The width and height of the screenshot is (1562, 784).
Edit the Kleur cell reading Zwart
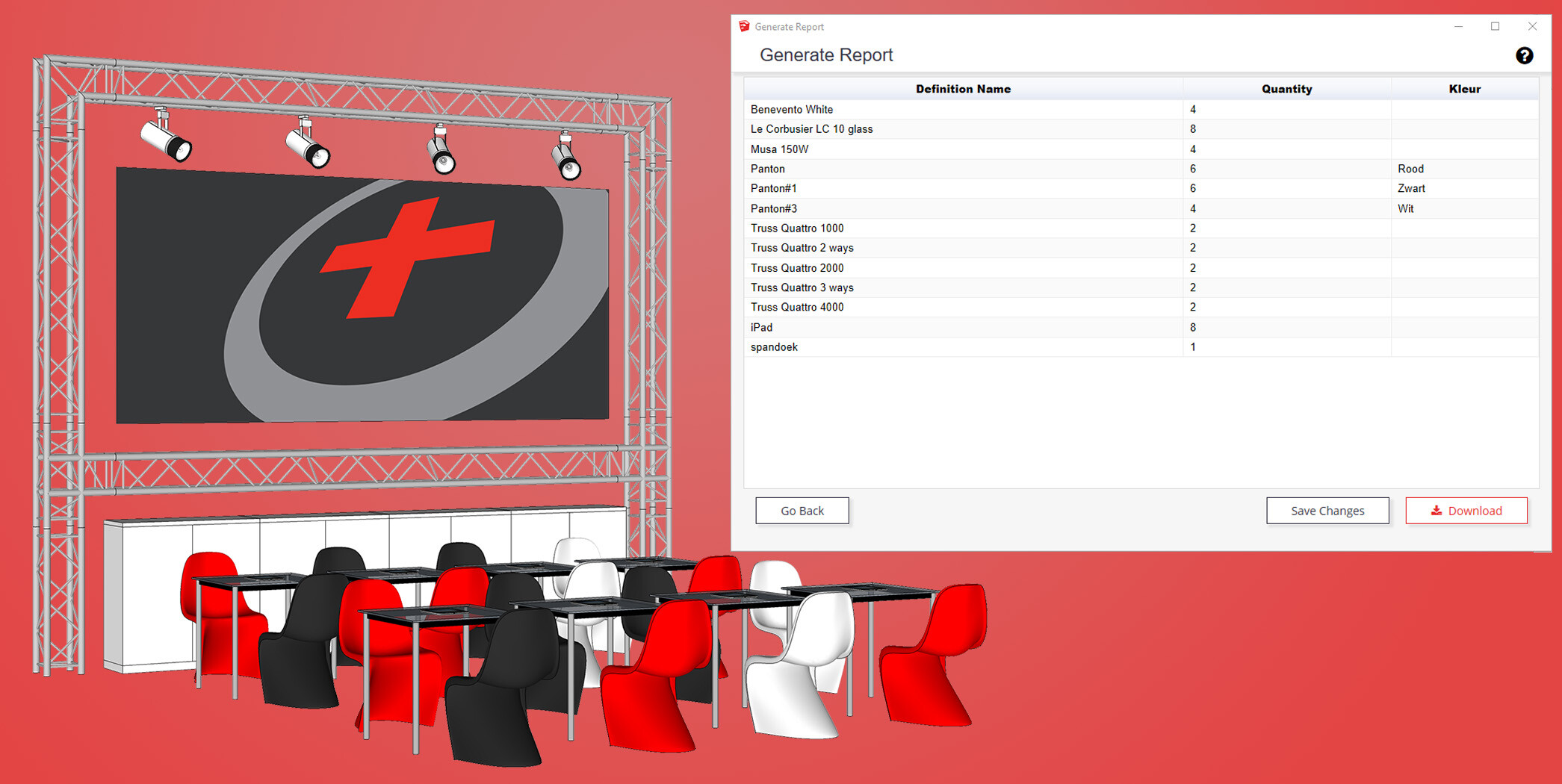[x=1411, y=189]
